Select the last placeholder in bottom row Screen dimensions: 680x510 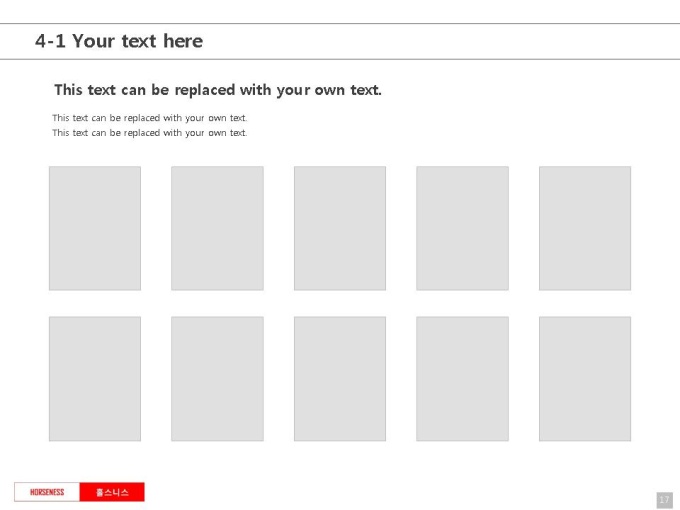tap(585, 379)
